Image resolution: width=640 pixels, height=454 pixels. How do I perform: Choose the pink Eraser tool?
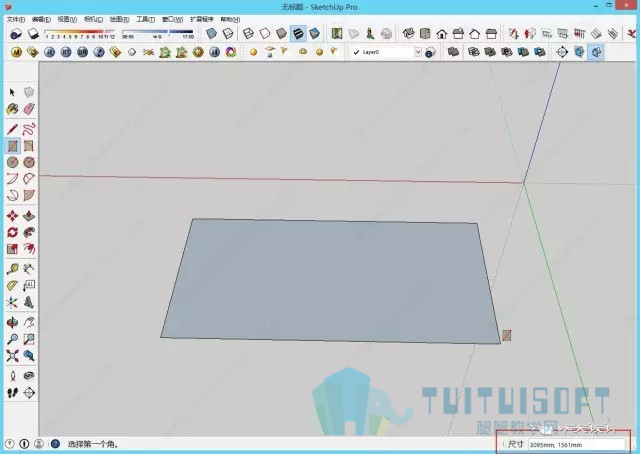[x=29, y=109]
